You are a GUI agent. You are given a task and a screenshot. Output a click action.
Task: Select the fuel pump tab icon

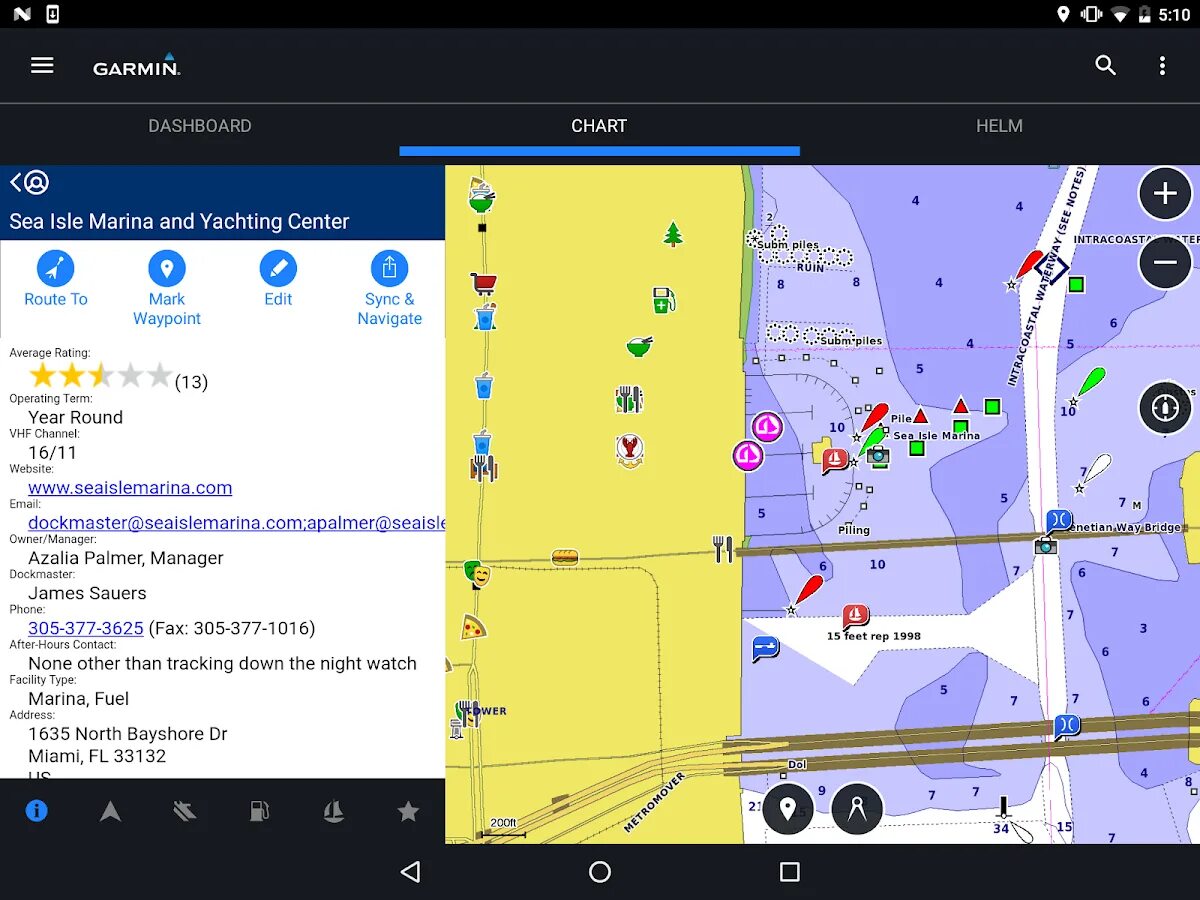[x=260, y=811]
